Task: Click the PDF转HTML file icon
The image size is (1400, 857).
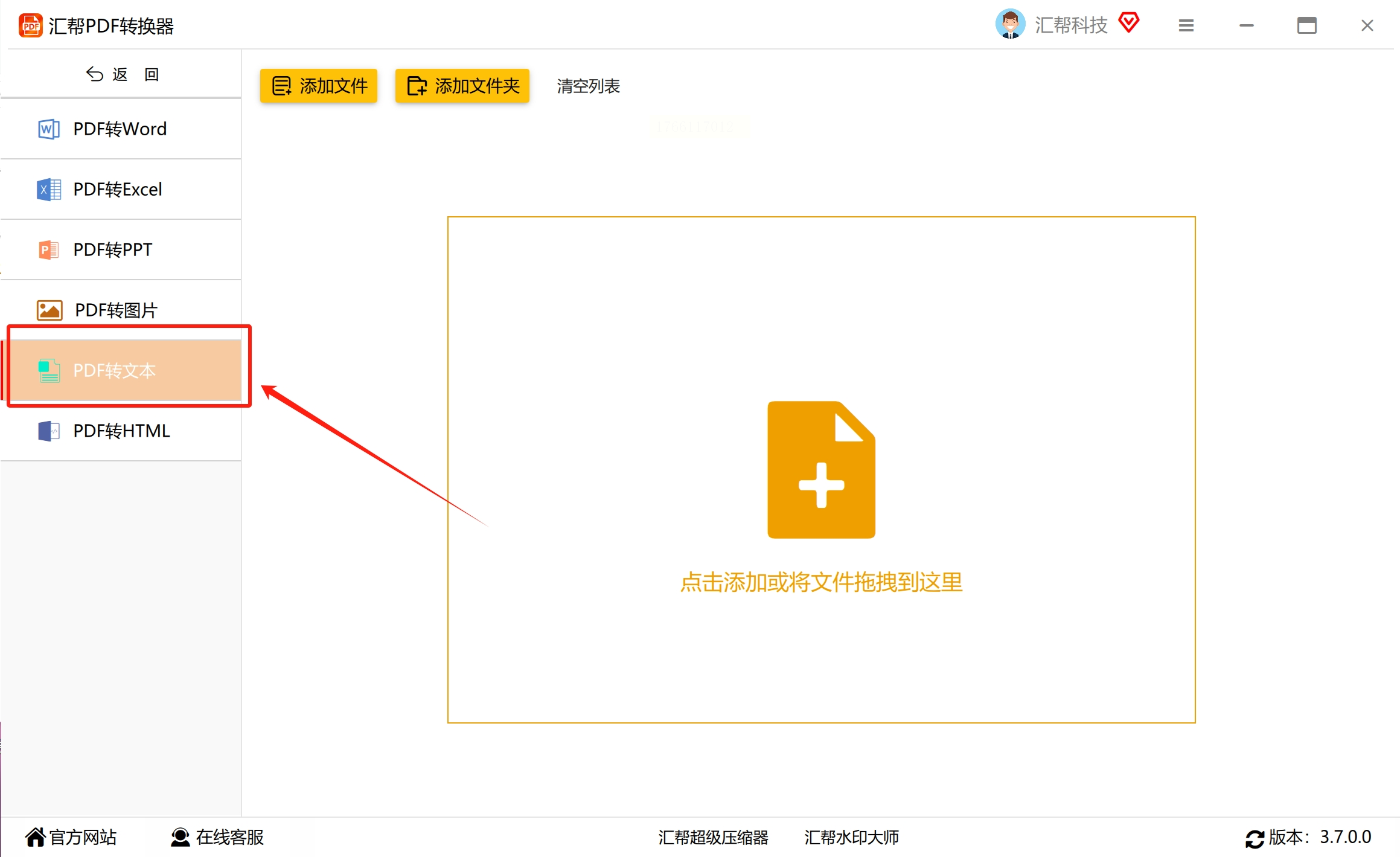Action: coord(48,431)
